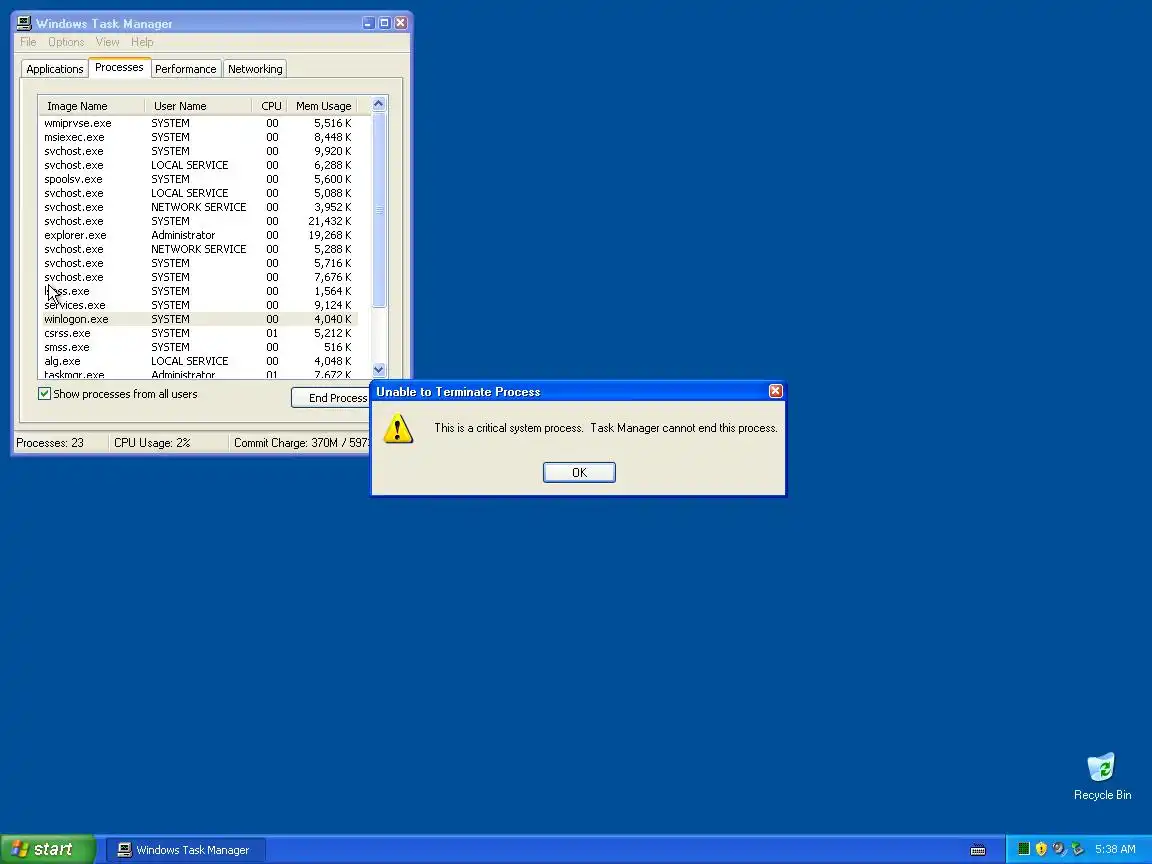This screenshot has height=864, width=1152.
Task: Open the Recycle Bin desktop icon
Action: pyautogui.click(x=1102, y=776)
